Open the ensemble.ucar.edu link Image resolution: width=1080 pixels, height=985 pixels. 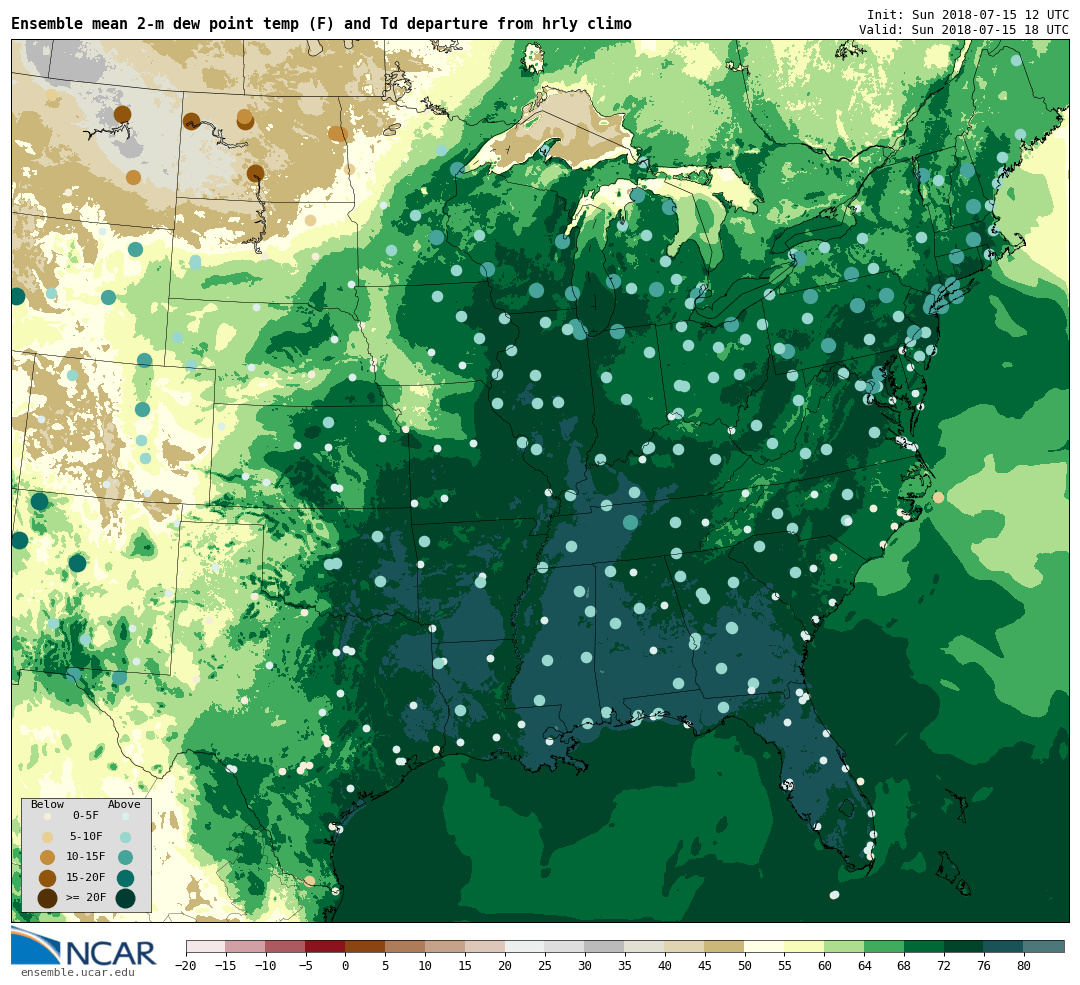tap(78, 973)
